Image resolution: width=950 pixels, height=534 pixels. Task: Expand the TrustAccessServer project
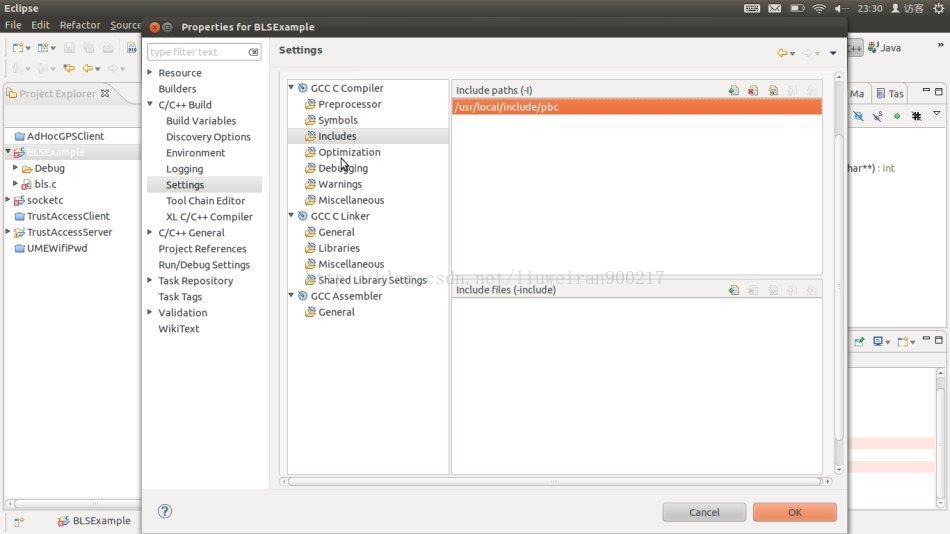(8, 232)
